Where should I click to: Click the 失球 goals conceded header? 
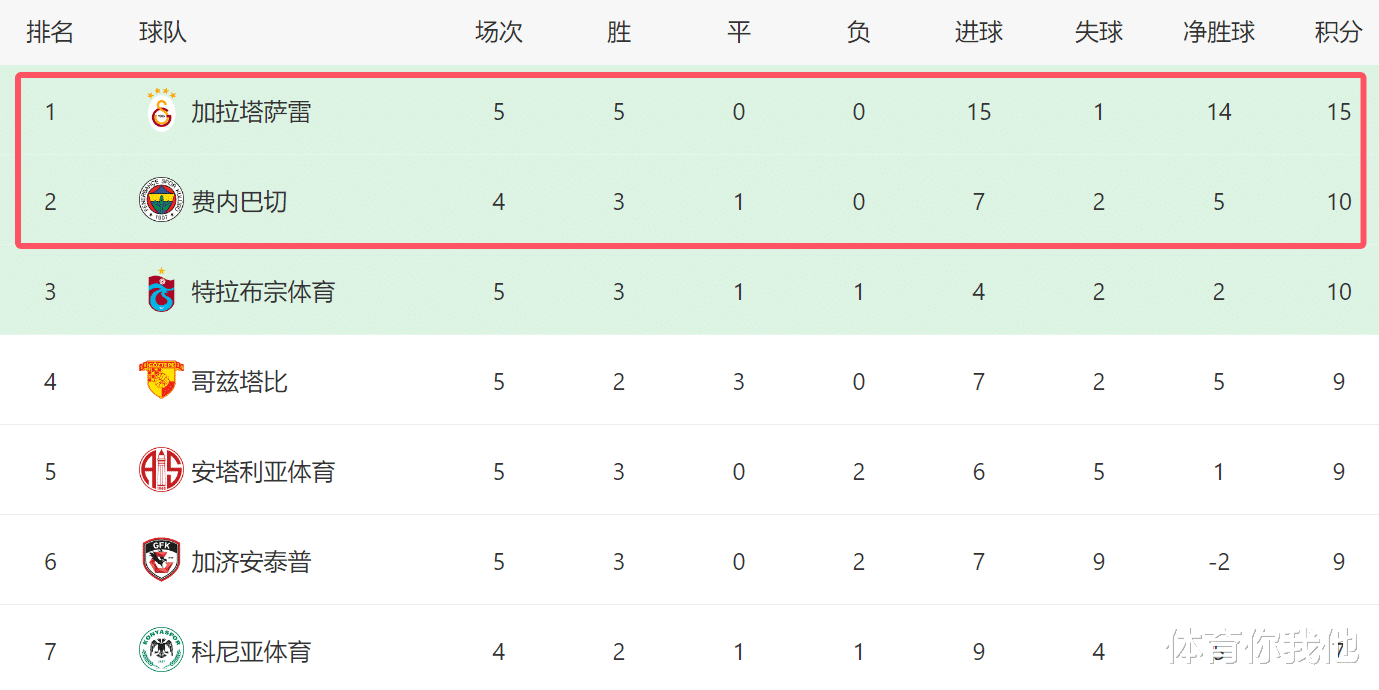pyautogui.click(x=1098, y=32)
